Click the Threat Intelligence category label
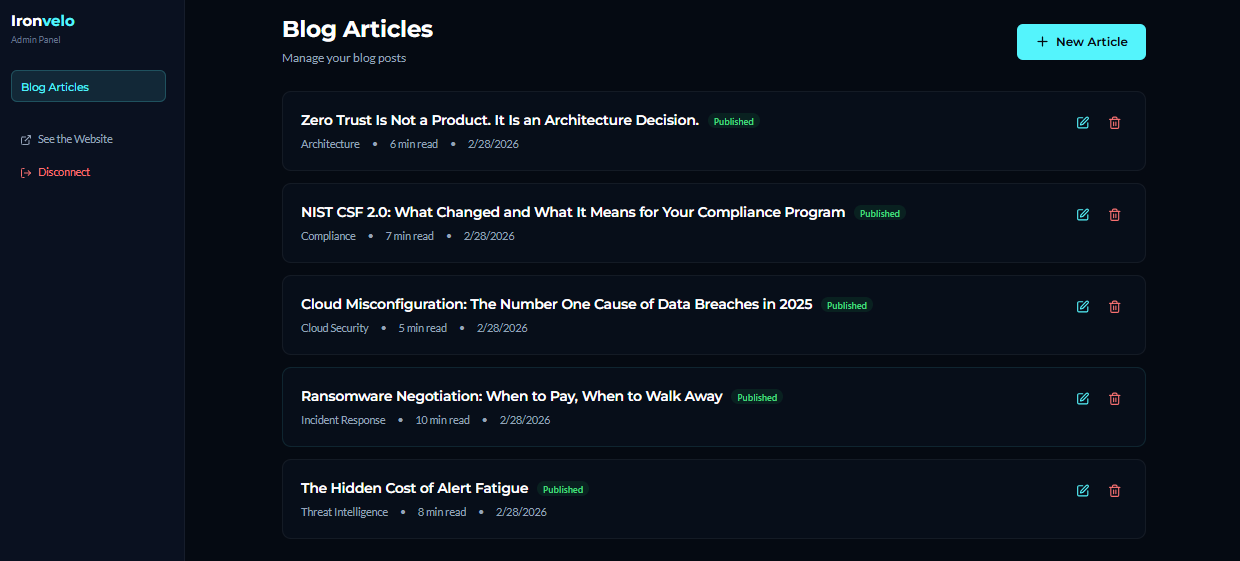 click(x=345, y=512)
